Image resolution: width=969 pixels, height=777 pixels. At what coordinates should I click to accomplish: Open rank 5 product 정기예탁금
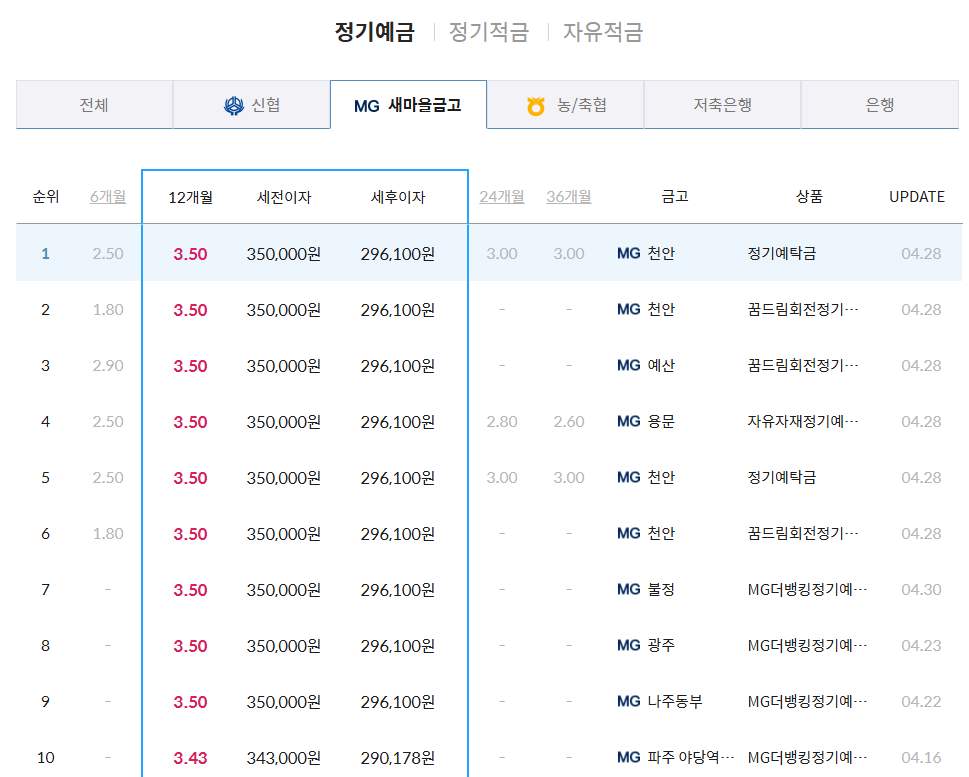pos(782,477)
